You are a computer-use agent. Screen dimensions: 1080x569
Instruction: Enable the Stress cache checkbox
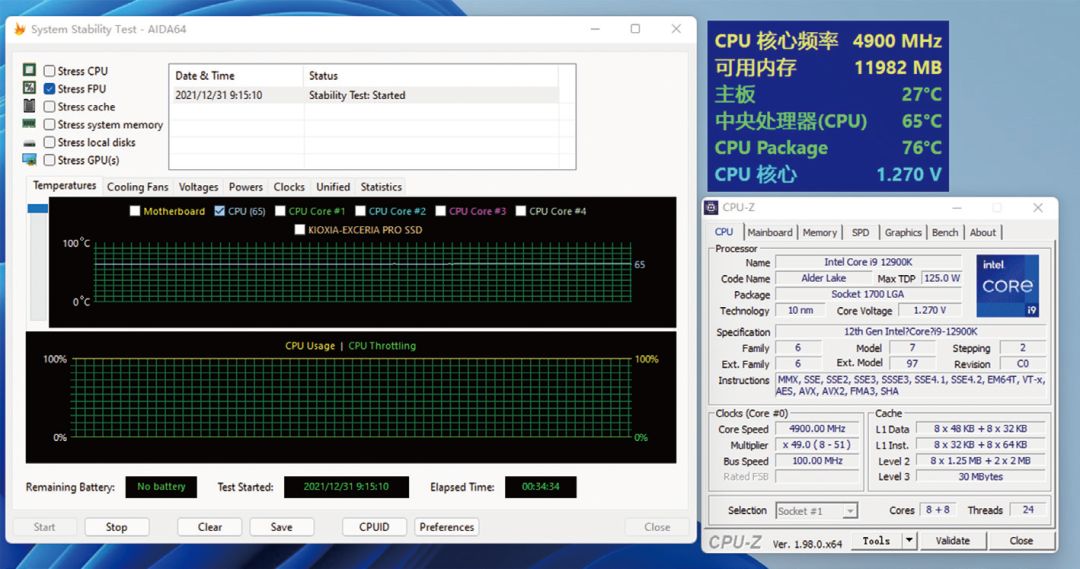[50, 107]
